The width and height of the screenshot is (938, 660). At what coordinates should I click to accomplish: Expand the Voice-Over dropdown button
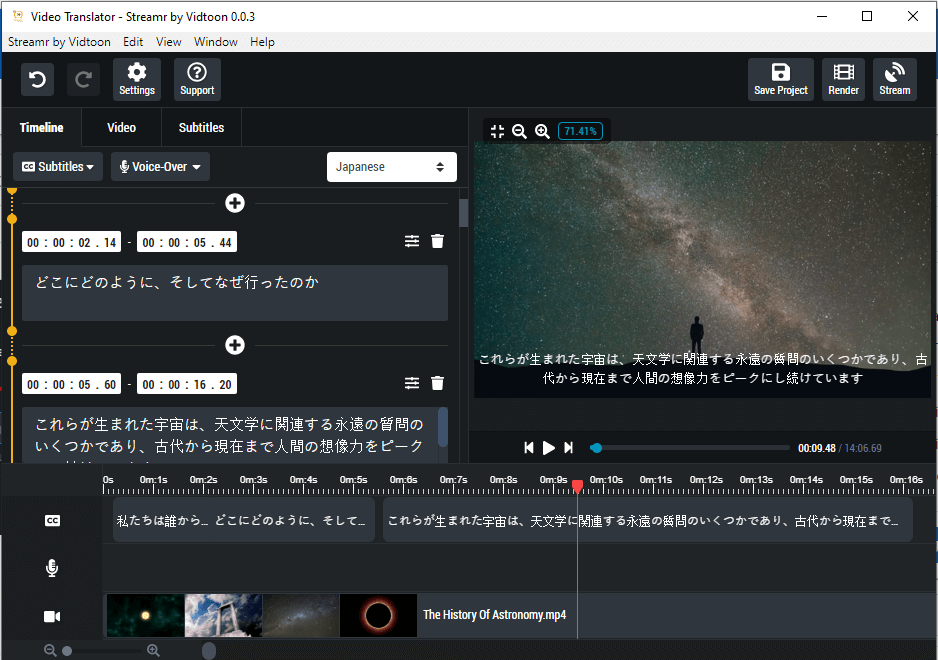pyautogui.click(x=160, y=166)
